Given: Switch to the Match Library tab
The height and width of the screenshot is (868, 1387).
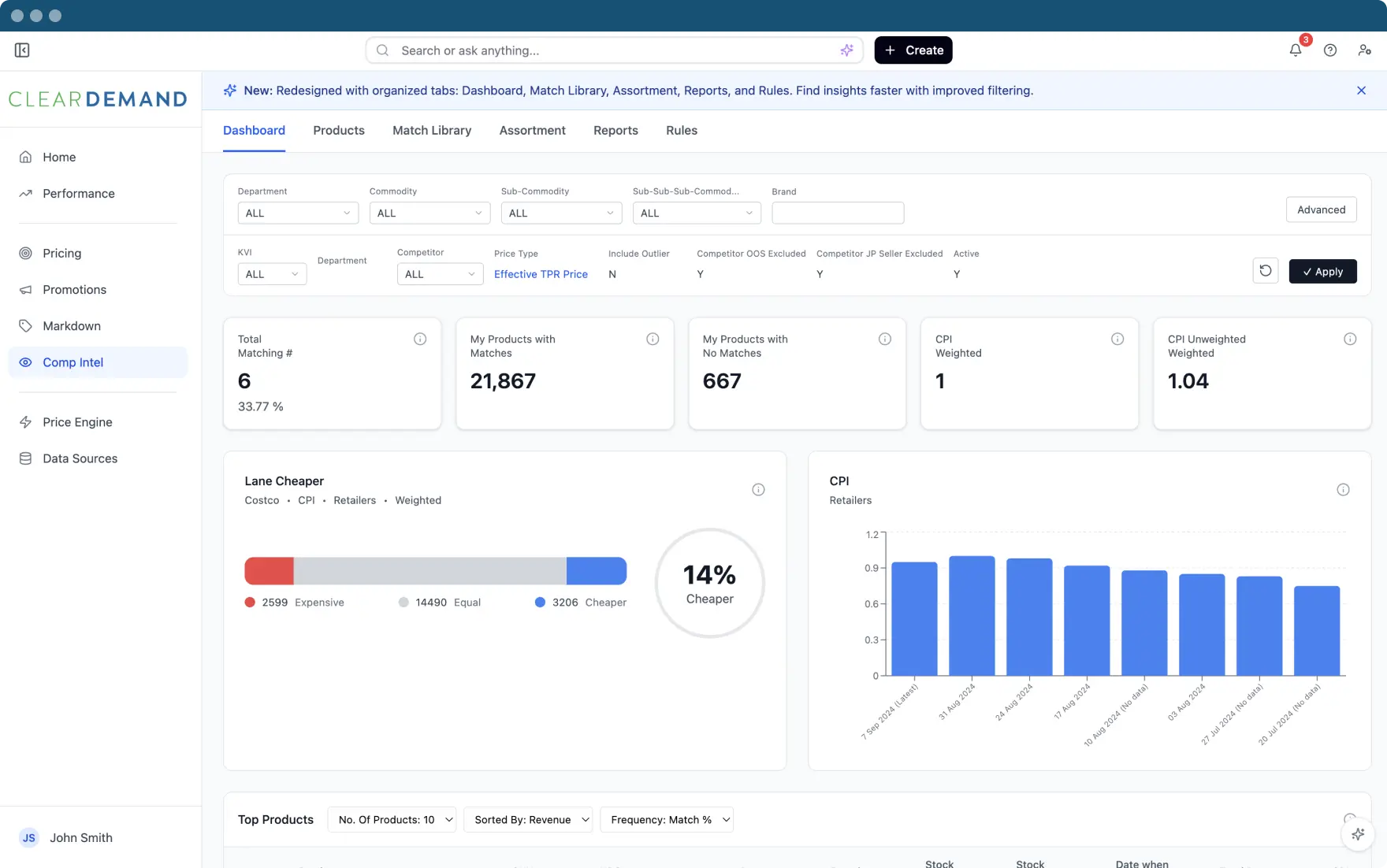Looking at the screenshot, I should (x=432, y=131).
